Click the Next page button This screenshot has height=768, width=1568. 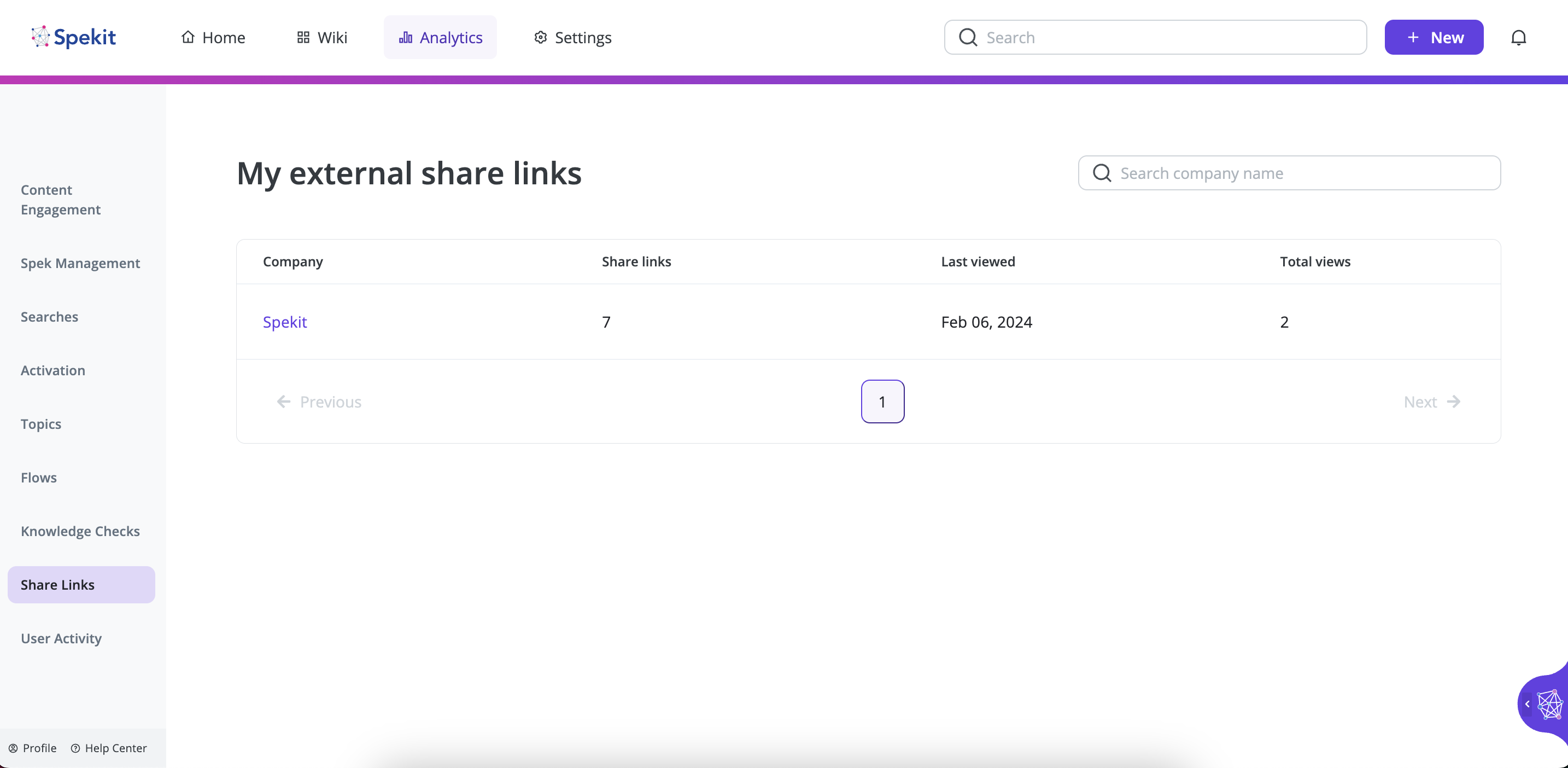coord(1432,402)
